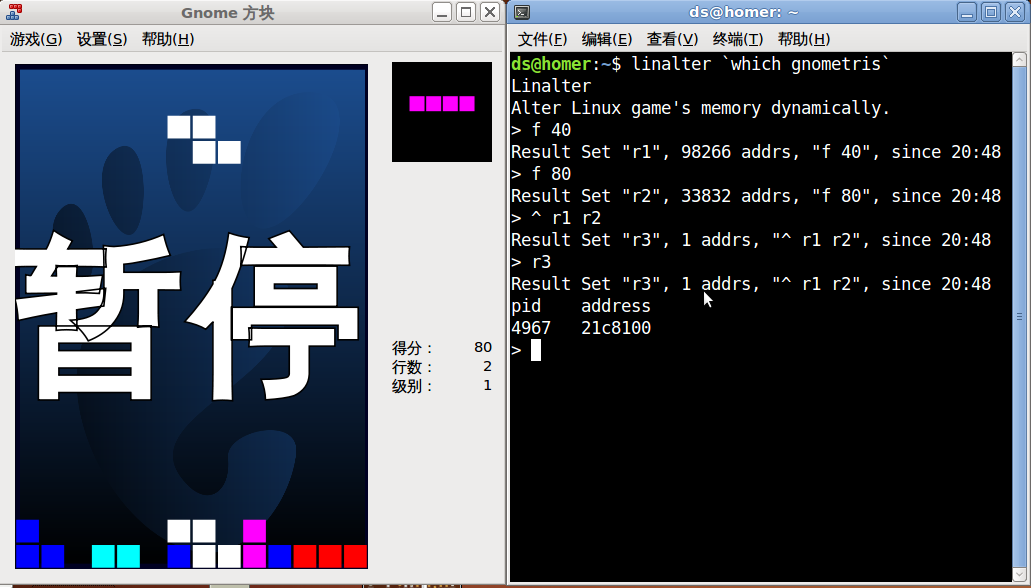Click the Gnome 方块 window icon

pyautogui.click(x=13, y=12)
